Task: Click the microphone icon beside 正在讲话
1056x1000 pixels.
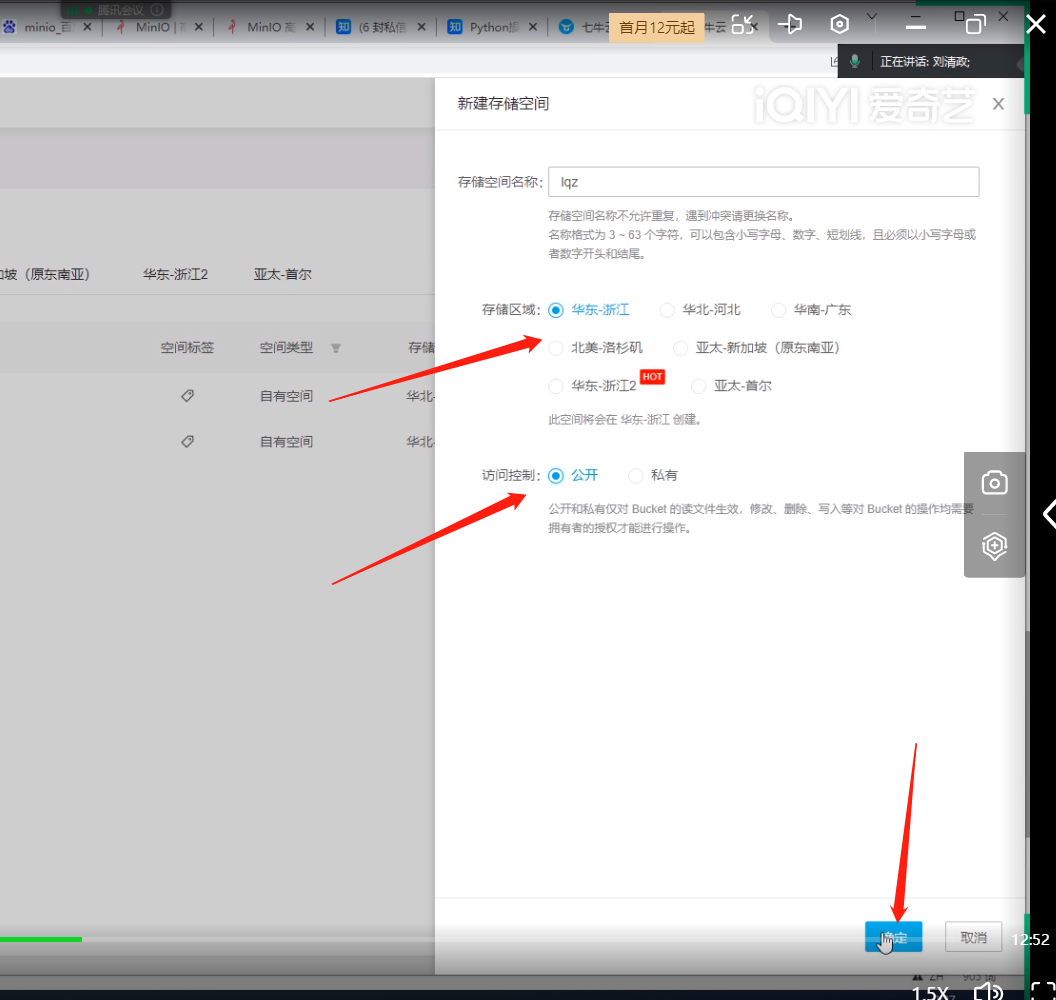Action: (x=855, y=61)
